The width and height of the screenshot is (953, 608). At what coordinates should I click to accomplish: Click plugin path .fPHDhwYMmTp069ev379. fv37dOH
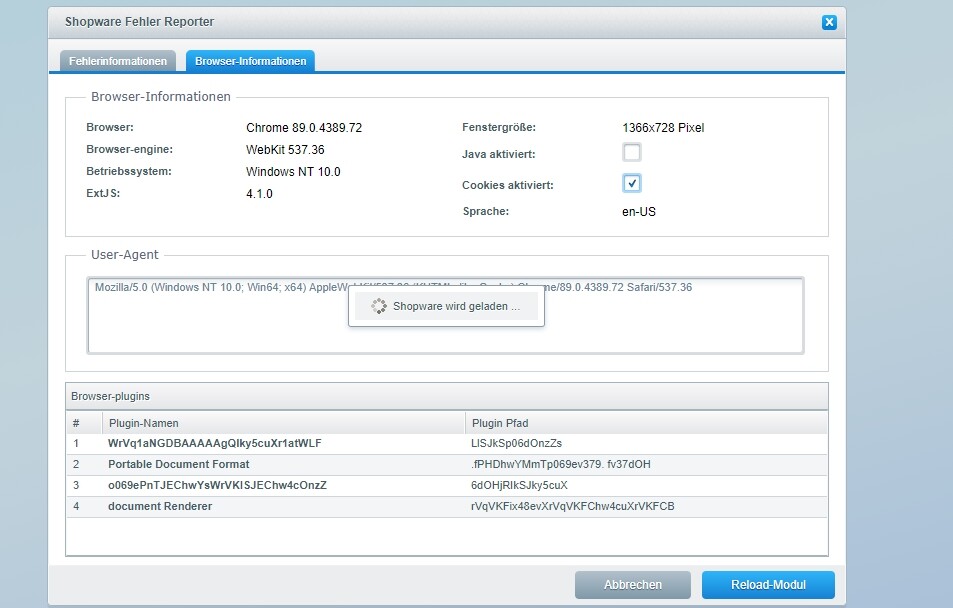coord(560,465)
